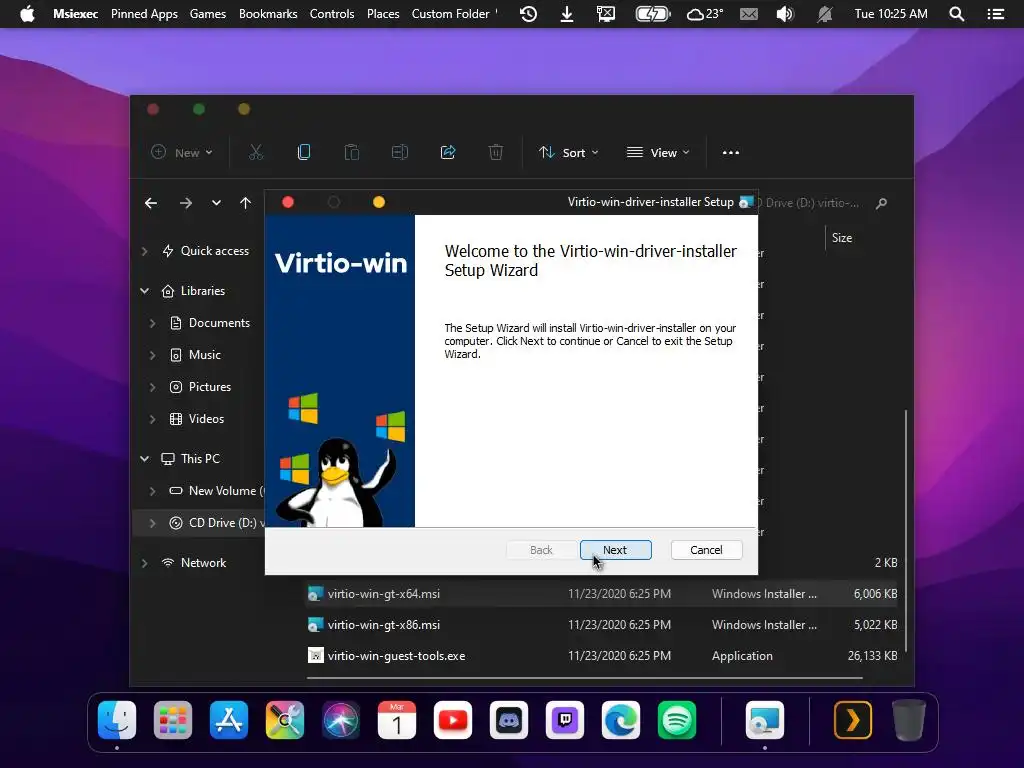Screen dimensions: 1024x768
Task: Click the Size column header
Action: tap(842, 238)
